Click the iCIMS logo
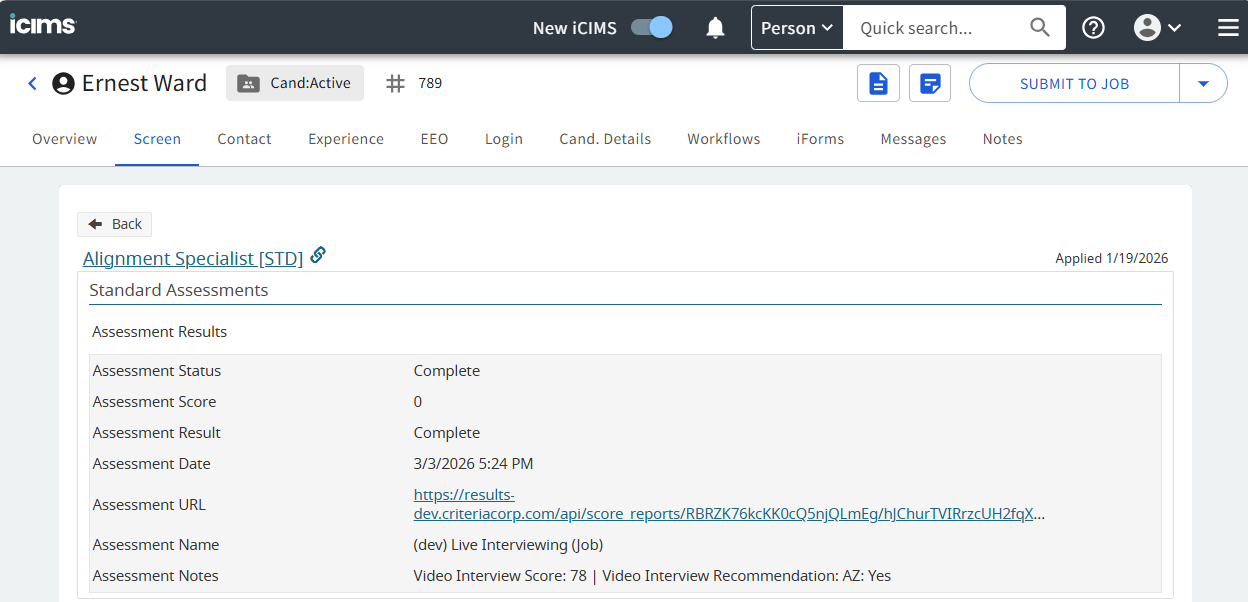Screen dimensions: 1248x602 coord(43,26)
